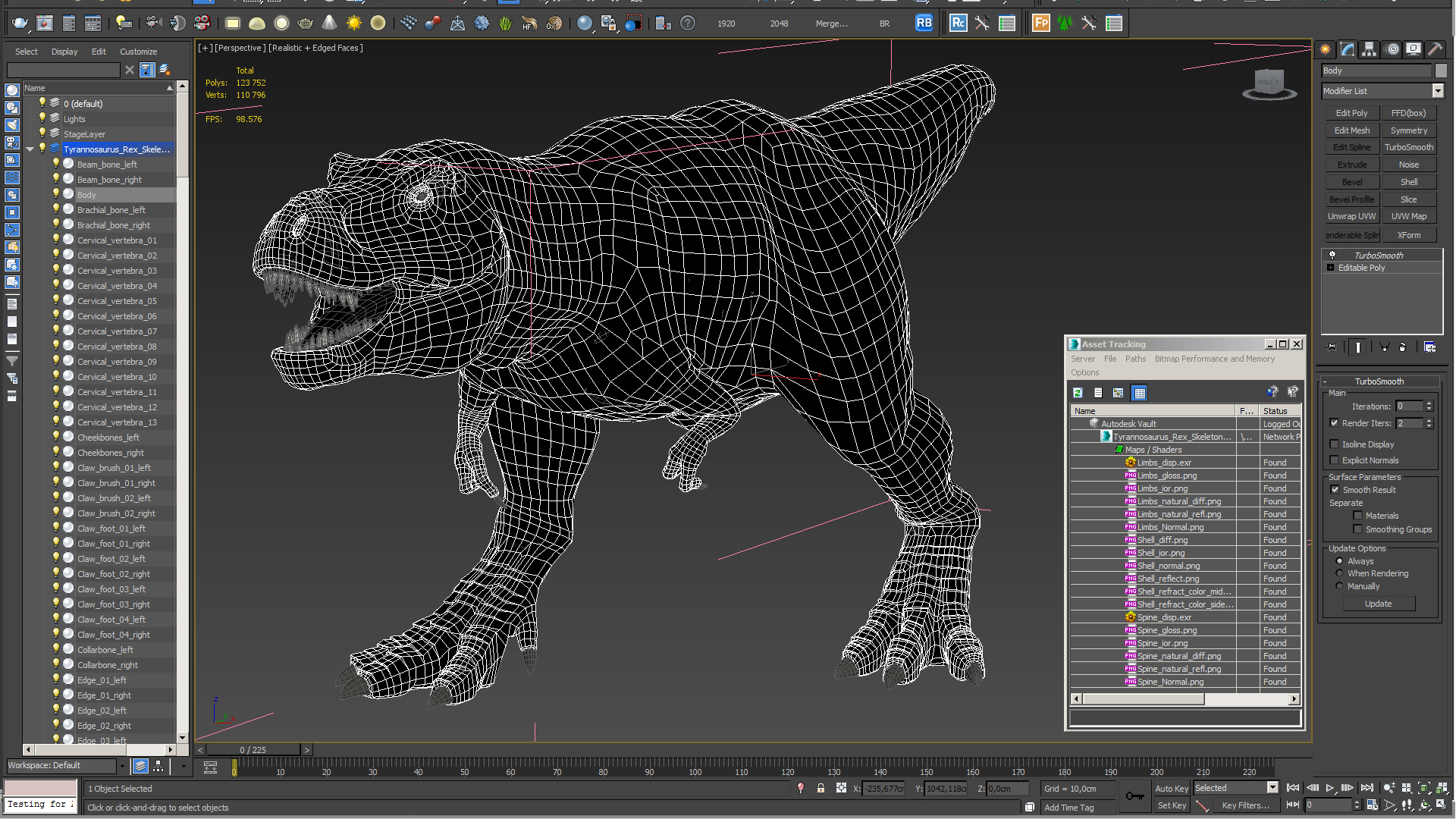Open Realistic + Edged Faces shading menu
Image resolution: width=1456 pixels, height=819 pixels.
(x=315, y=48)
